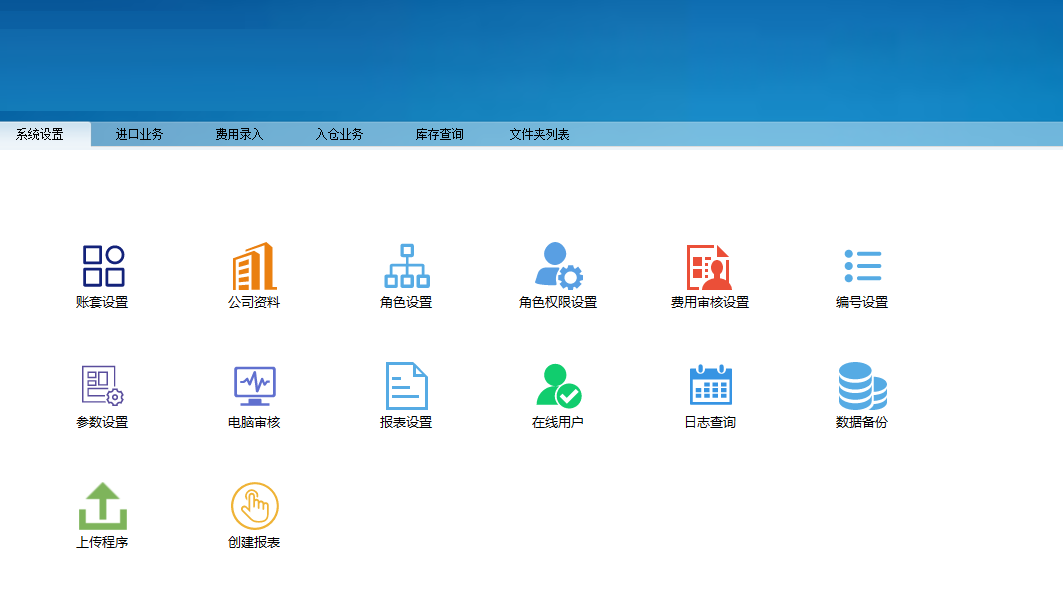Open the 费用录入 tab
The image size is (1063, 599).
(240, 133)
